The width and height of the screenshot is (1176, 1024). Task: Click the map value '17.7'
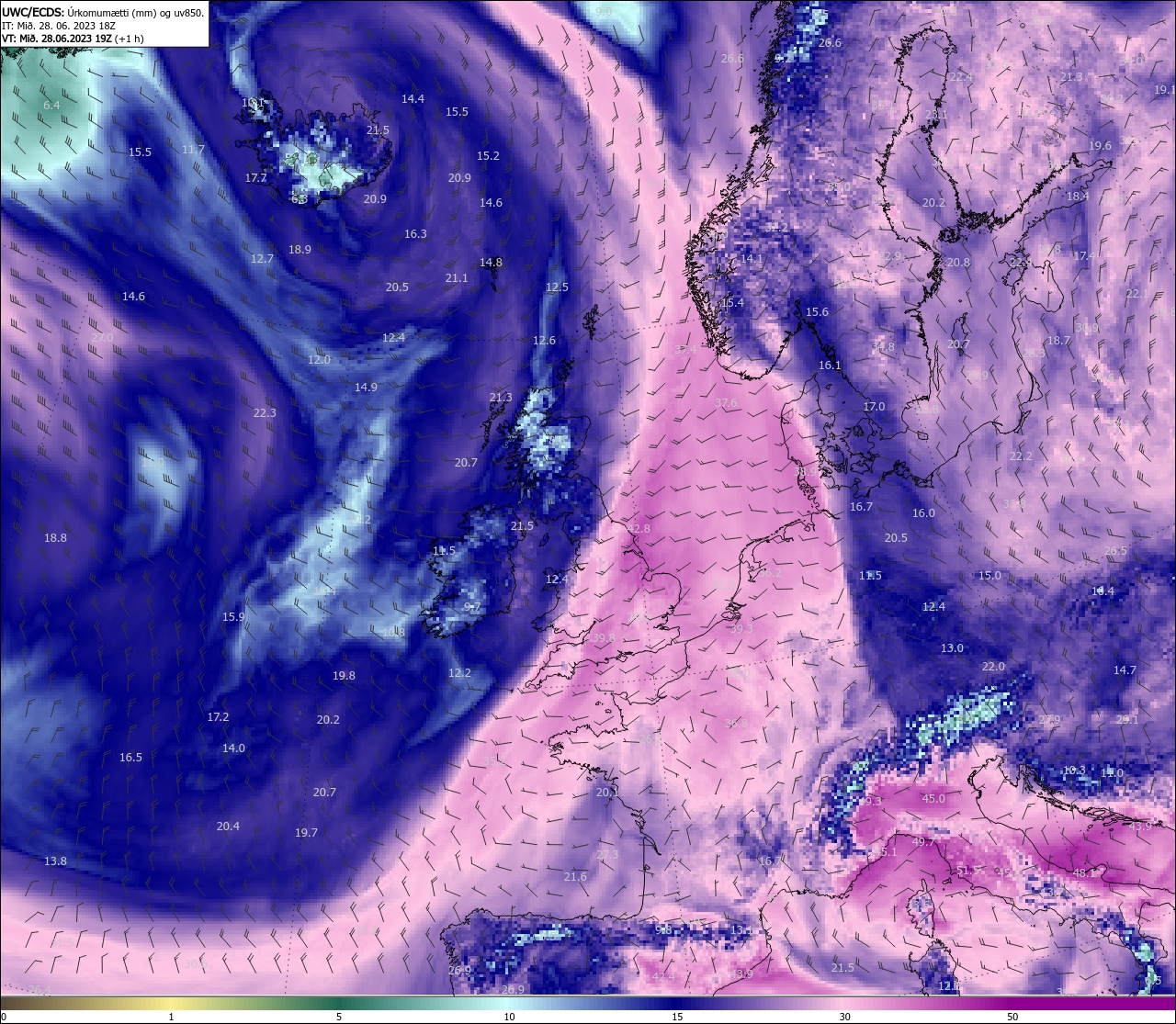pos(255,178)
